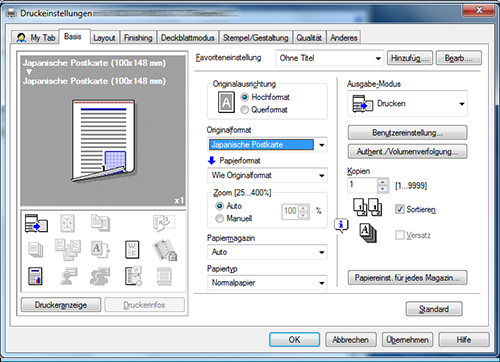The width and height of the screenshot is (500, 362).
Task: Increase zoom percent with up arrow
Action: pos(303,208)
